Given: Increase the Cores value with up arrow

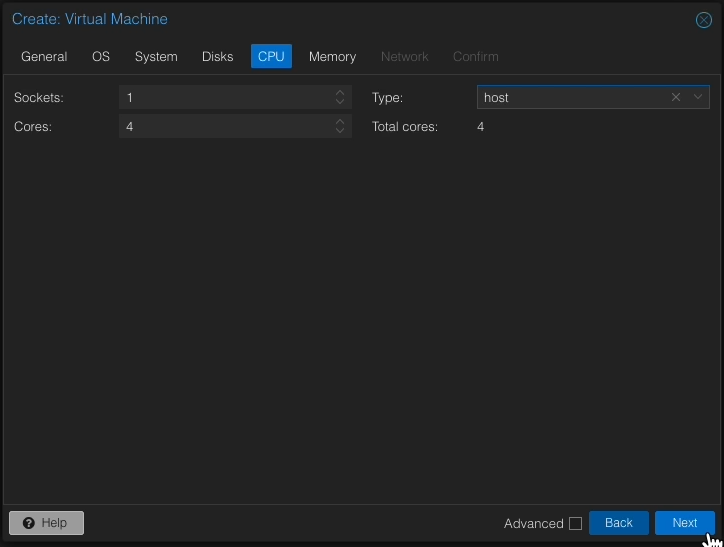Looking at the screenshot, I should tap(340, 121).
